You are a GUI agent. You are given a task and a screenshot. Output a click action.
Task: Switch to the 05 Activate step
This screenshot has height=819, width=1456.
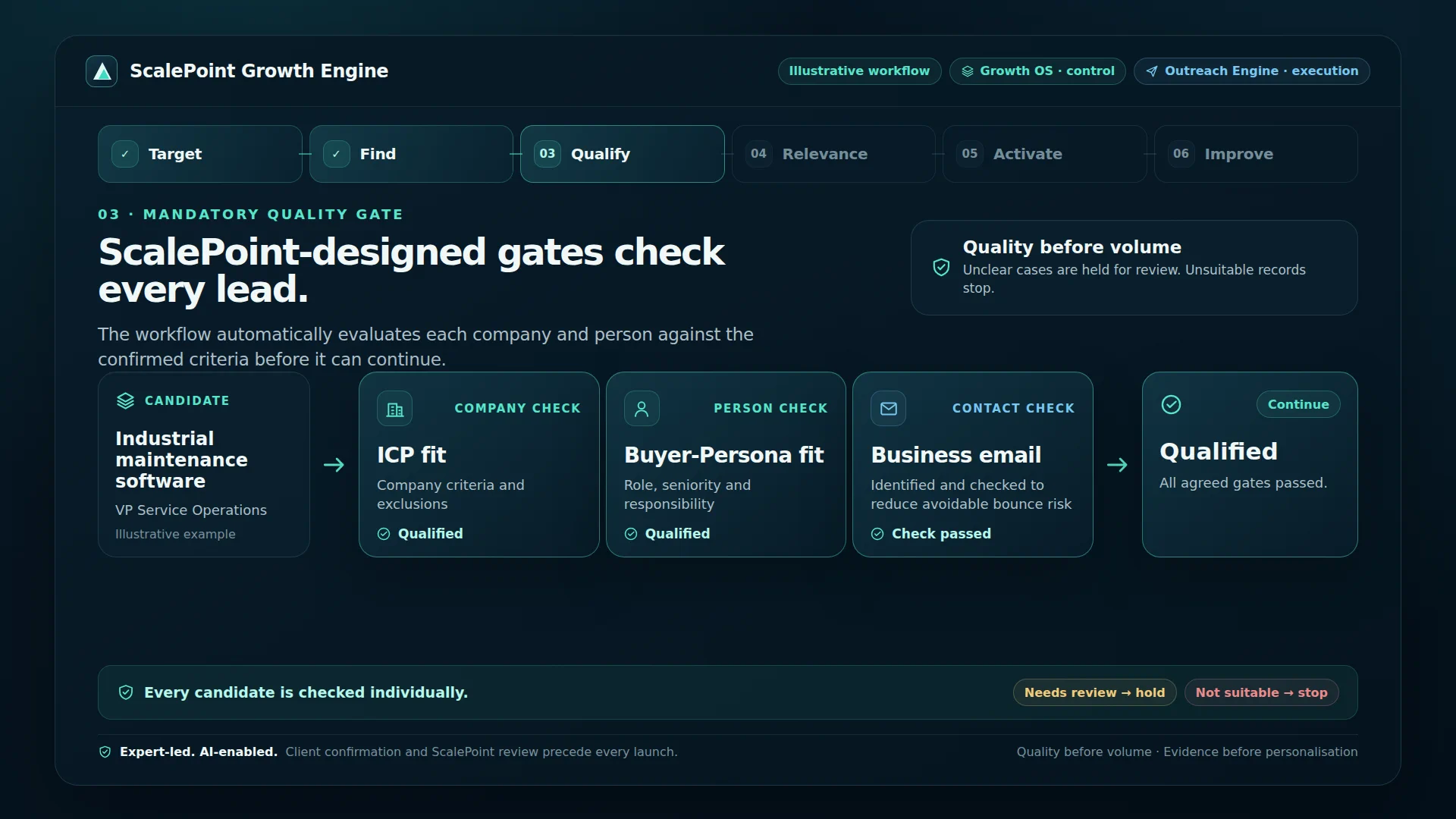[1045, 154]
